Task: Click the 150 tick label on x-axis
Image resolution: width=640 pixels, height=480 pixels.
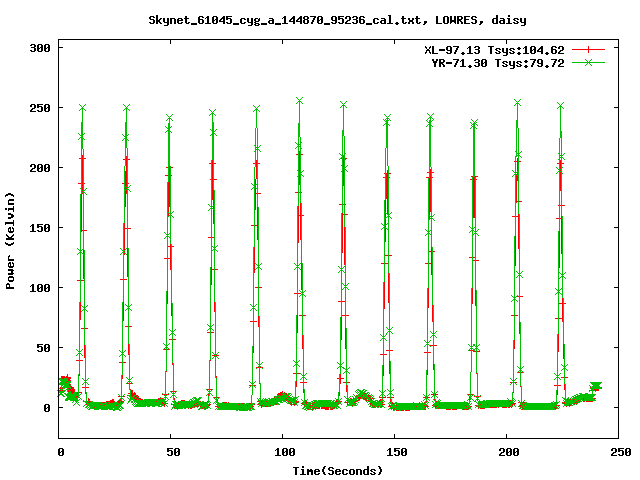Action: (x=395, y=452)
